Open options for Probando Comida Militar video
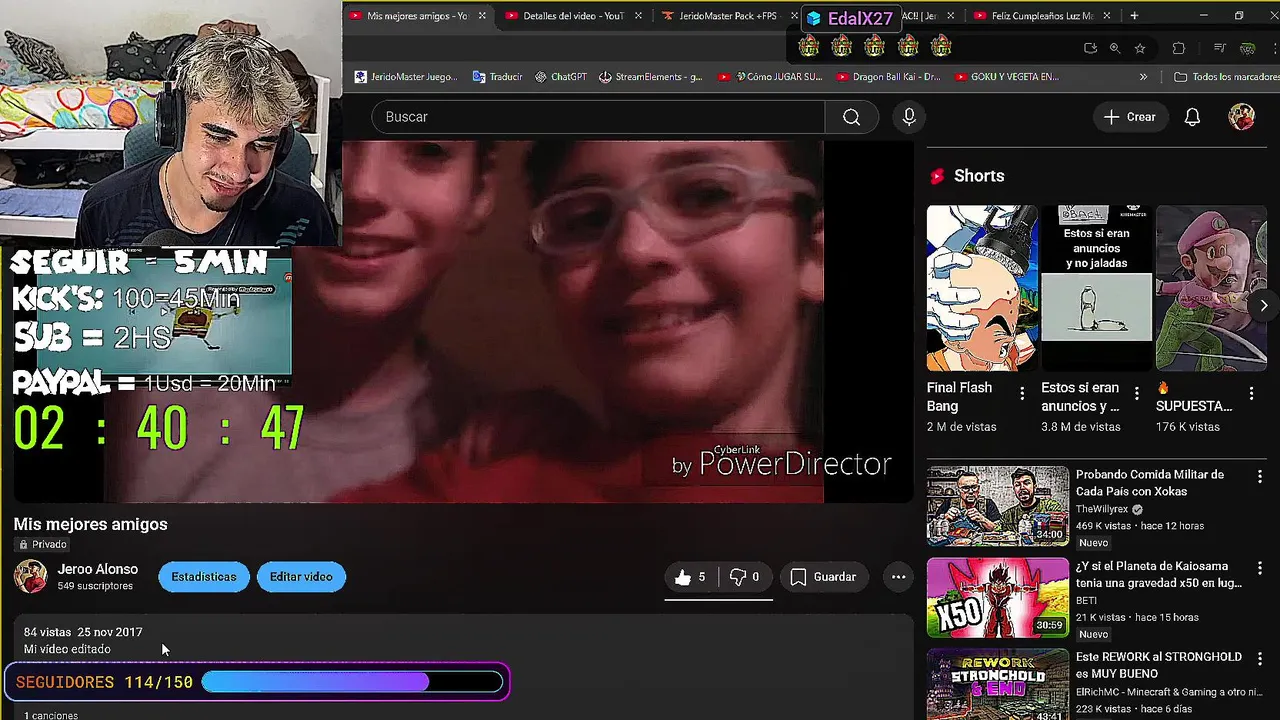Screen dimensions: 1280x720 (x=1260, y=476)
